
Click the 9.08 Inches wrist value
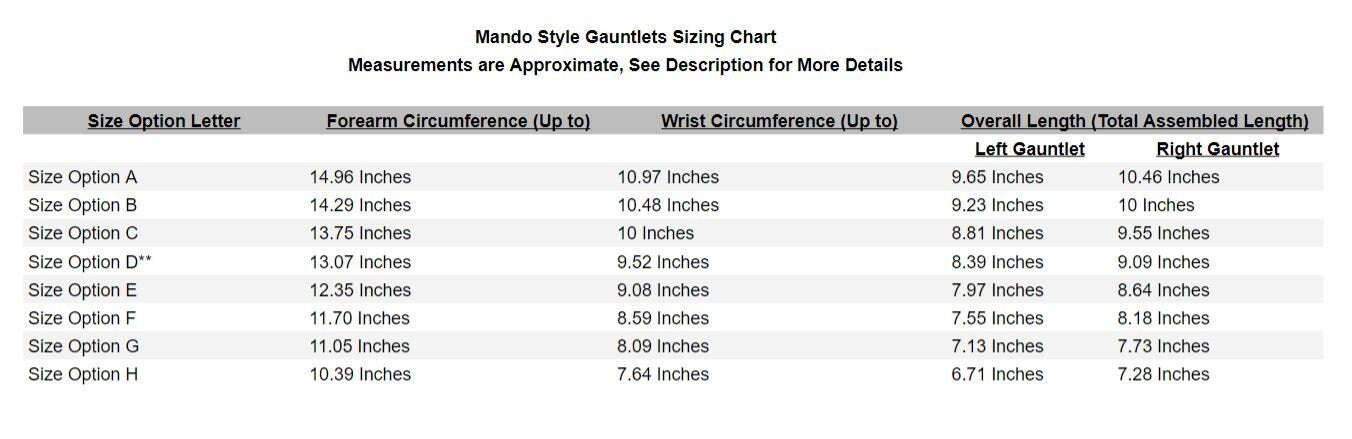pos(663,290)
